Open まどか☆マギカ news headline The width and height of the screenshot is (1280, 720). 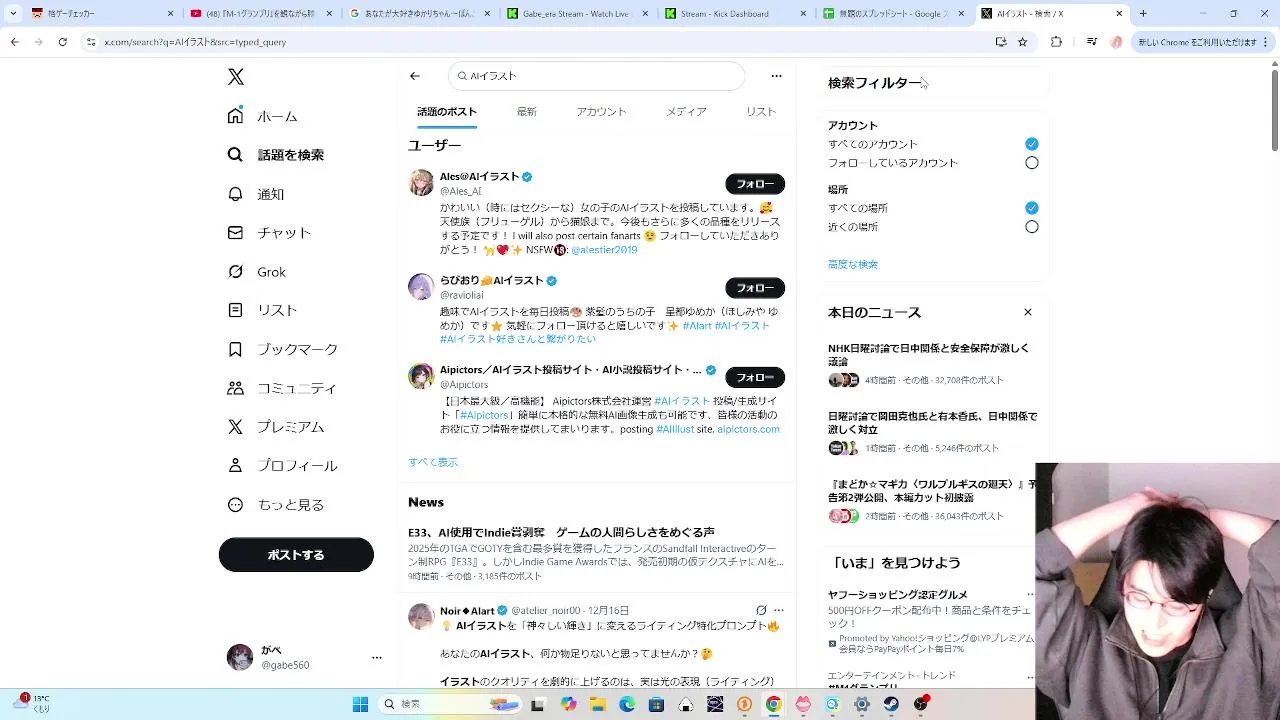(x=932, y=491)
